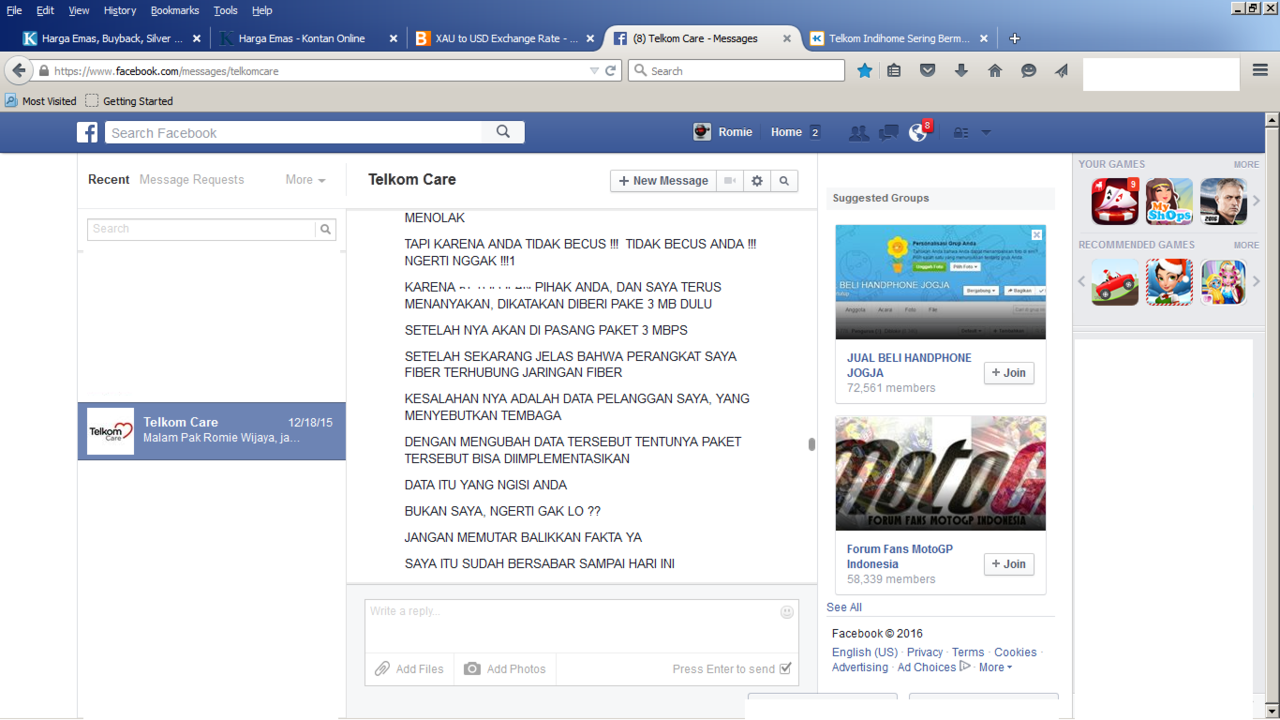Go to Facebook Home link
The height and width of the screenshot is (720, 1280).
coord(786,132)
